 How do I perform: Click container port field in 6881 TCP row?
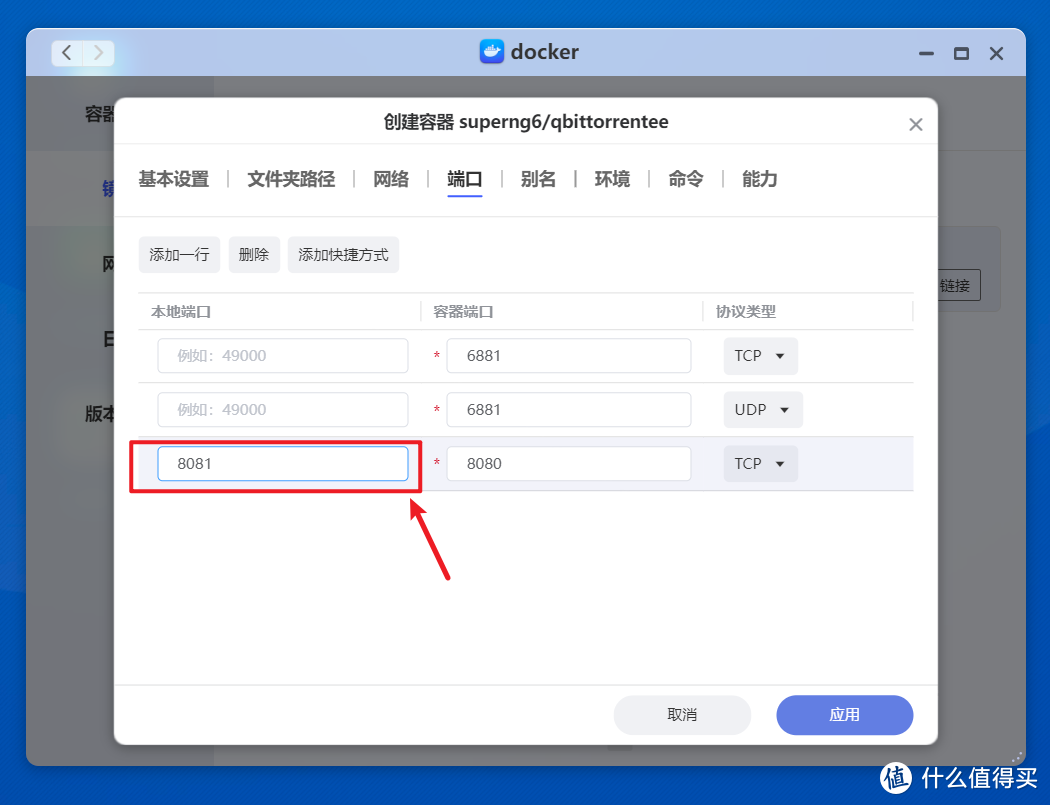click(x=569, y=356)
